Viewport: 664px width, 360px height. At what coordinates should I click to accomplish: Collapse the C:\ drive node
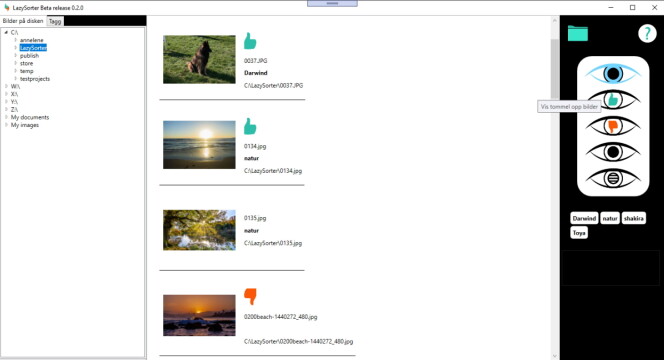(6, 32)
